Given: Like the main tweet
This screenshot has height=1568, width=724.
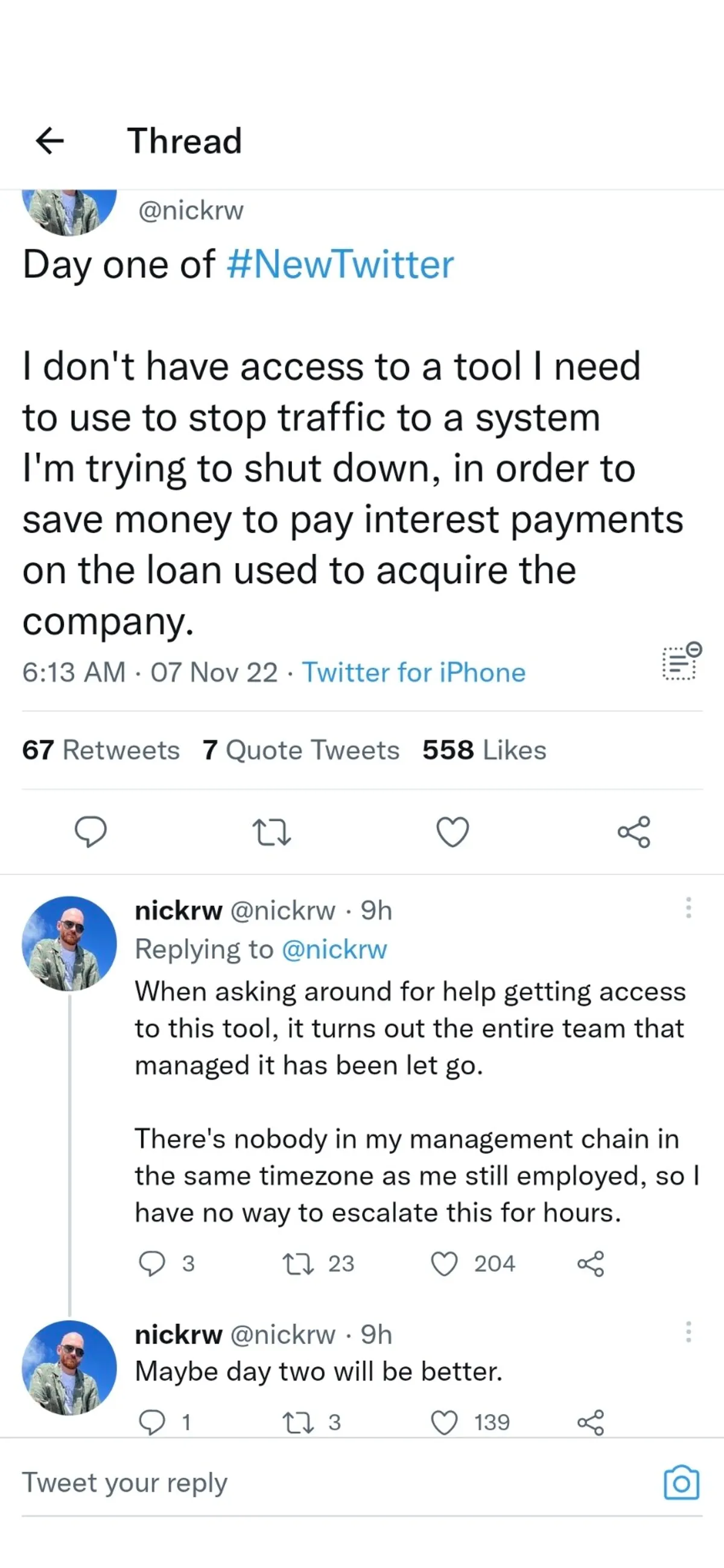Looking at the screenshot, I should point(453,832).
